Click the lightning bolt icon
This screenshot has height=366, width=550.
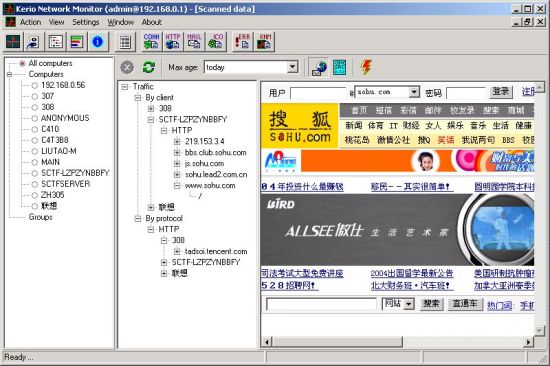tap(366, 67)
